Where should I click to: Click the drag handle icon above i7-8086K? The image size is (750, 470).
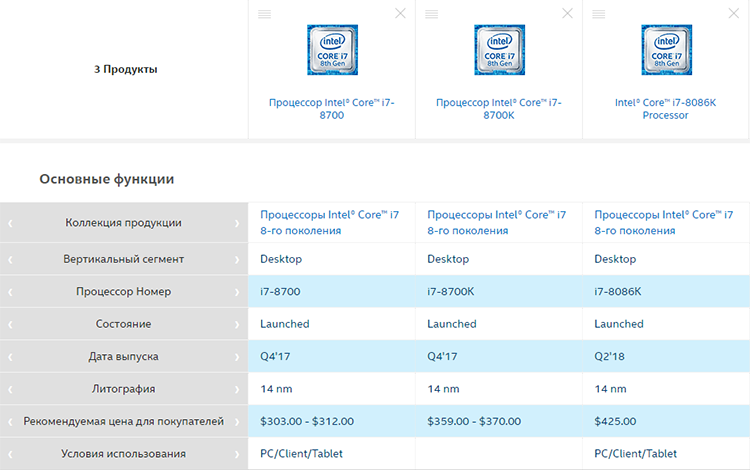click(x=598, y=14)
